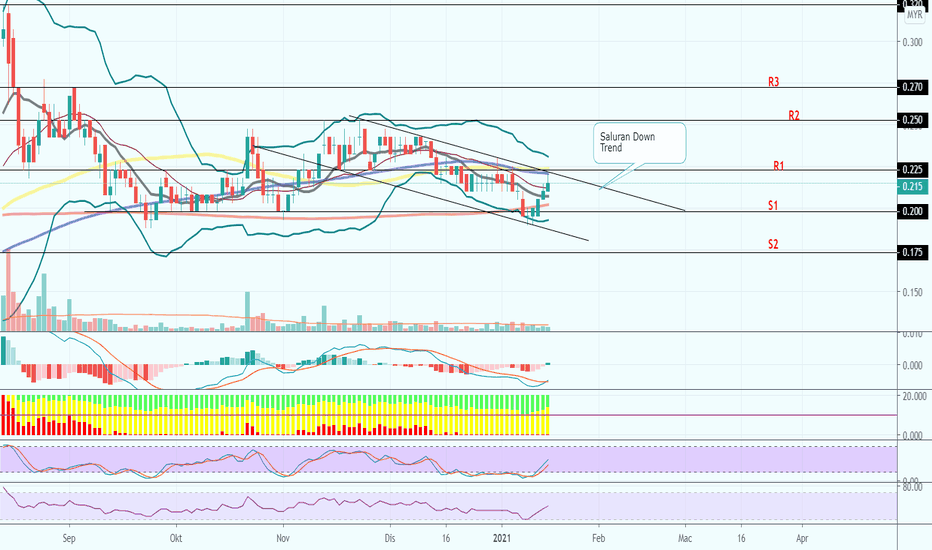This screenshot has height=550, width=932.
Task: Click the Mac date label
Action: tap(685, 538)
